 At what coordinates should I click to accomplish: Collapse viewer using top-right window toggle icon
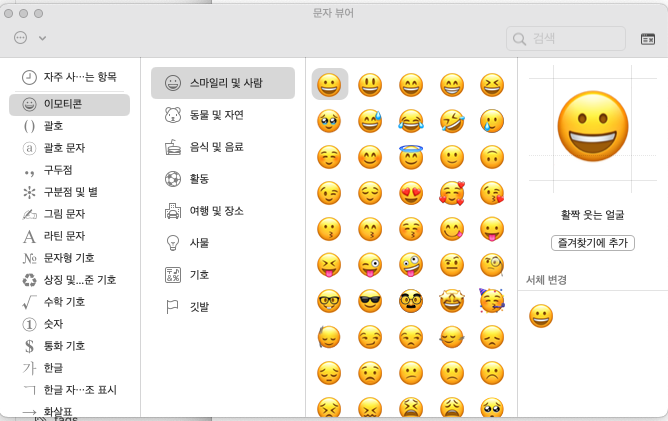pos(648,39)
